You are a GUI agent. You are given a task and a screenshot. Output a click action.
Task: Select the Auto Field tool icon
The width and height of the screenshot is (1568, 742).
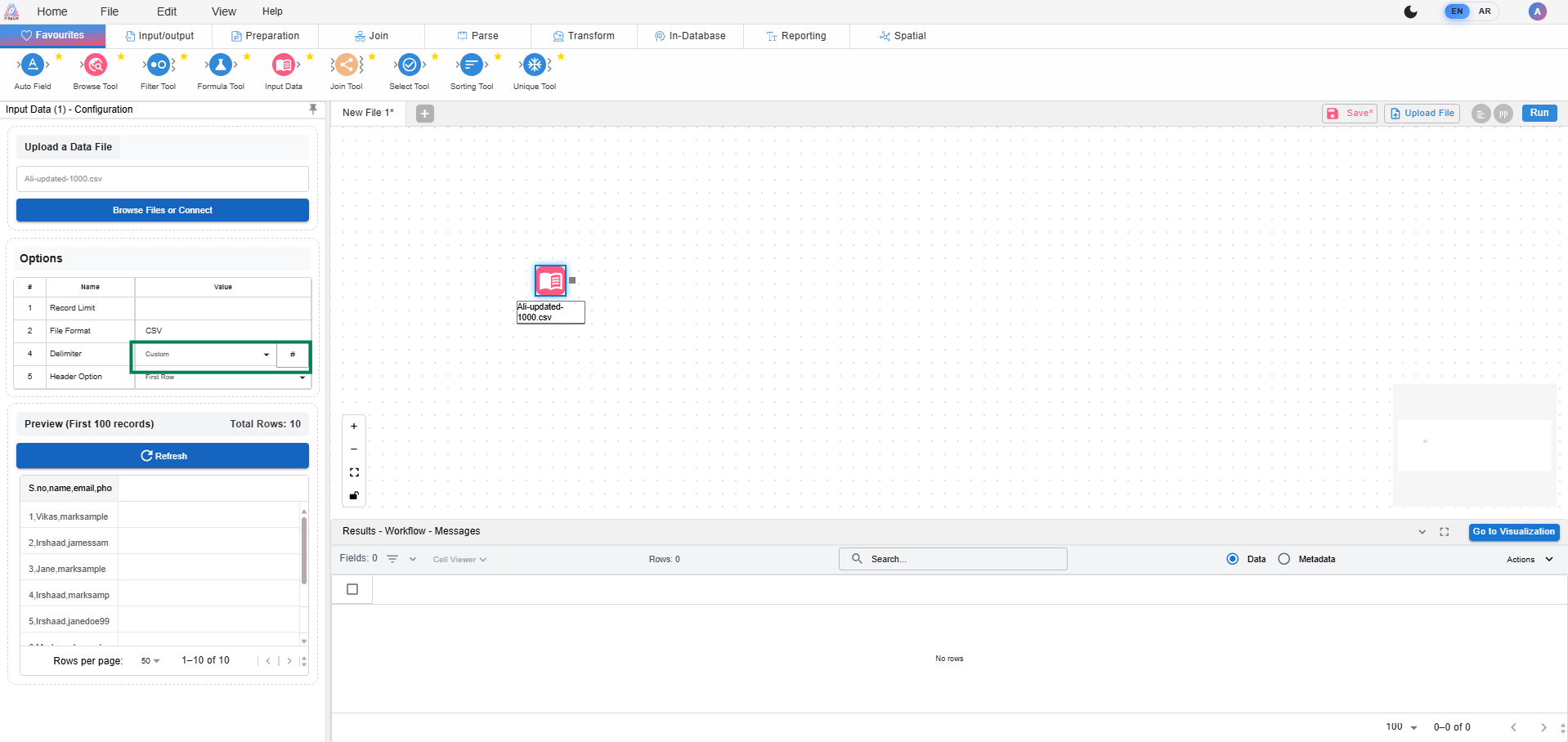(33, 65)
